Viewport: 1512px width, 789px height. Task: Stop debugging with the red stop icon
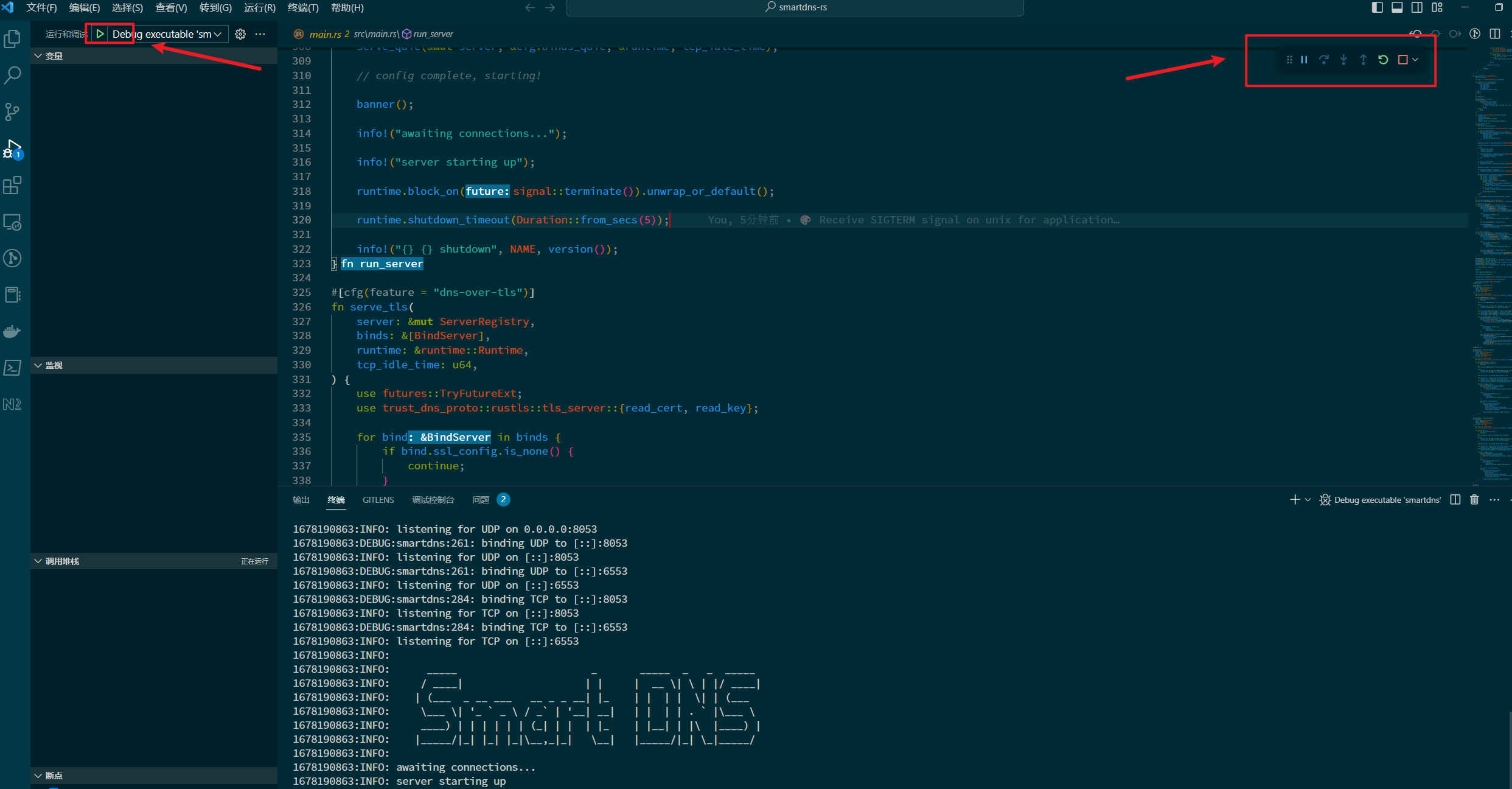[x=1402, y=59]
